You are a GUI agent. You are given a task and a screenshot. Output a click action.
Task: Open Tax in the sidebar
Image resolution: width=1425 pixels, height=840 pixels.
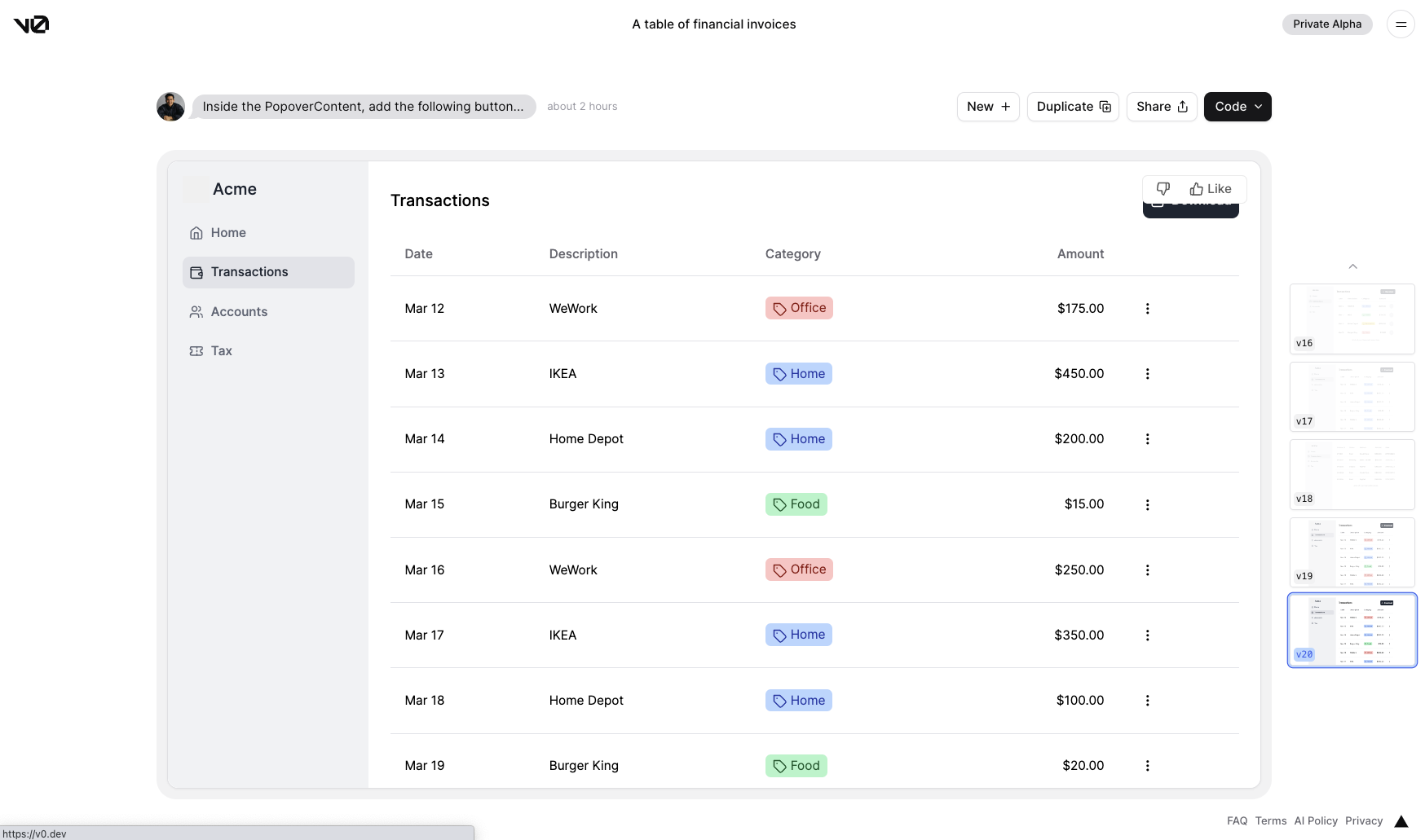tap(268, 351)
